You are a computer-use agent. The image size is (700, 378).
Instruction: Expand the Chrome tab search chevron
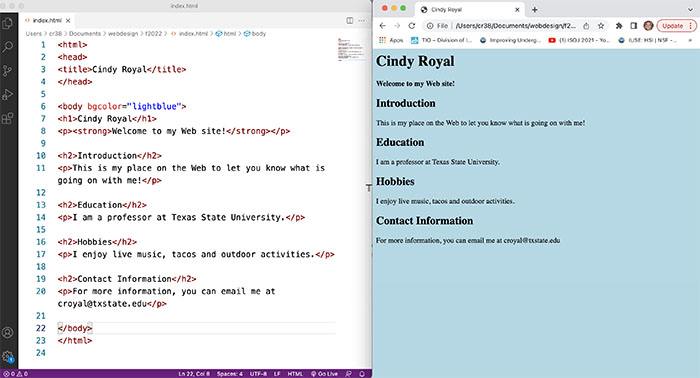coord(690,9)
